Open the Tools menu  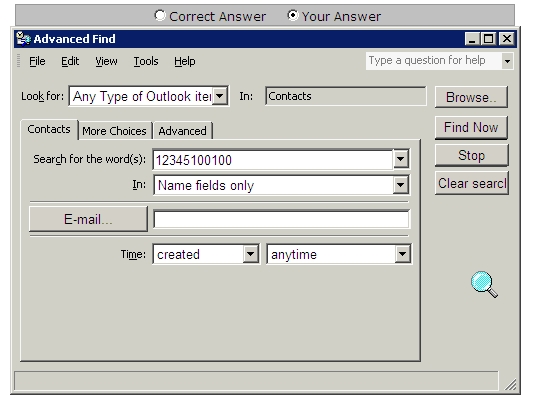click(146, 61)
